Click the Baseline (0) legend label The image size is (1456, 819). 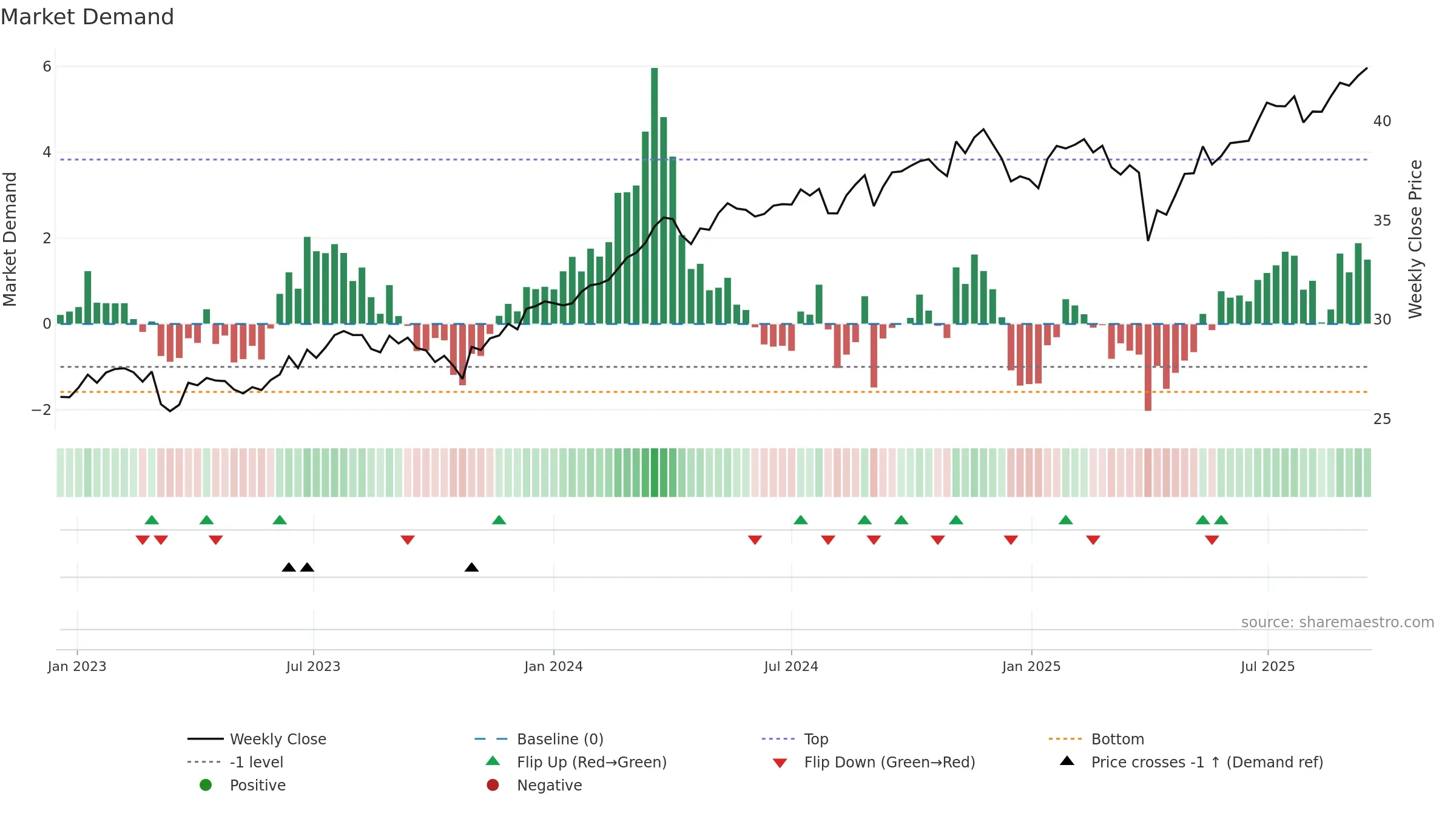[560, 739]
